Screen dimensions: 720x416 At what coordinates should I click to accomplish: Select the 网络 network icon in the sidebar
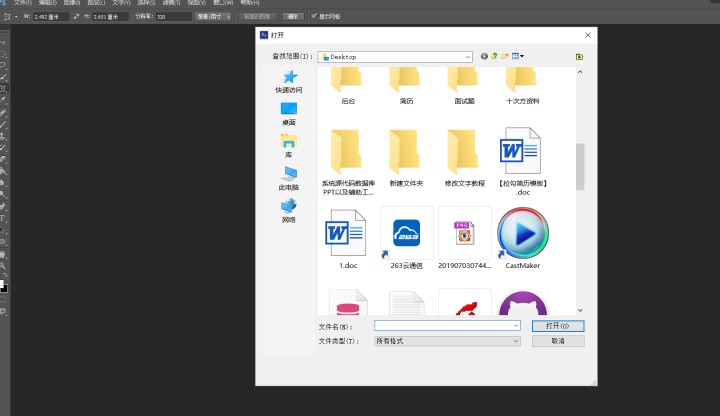[289, 211]
